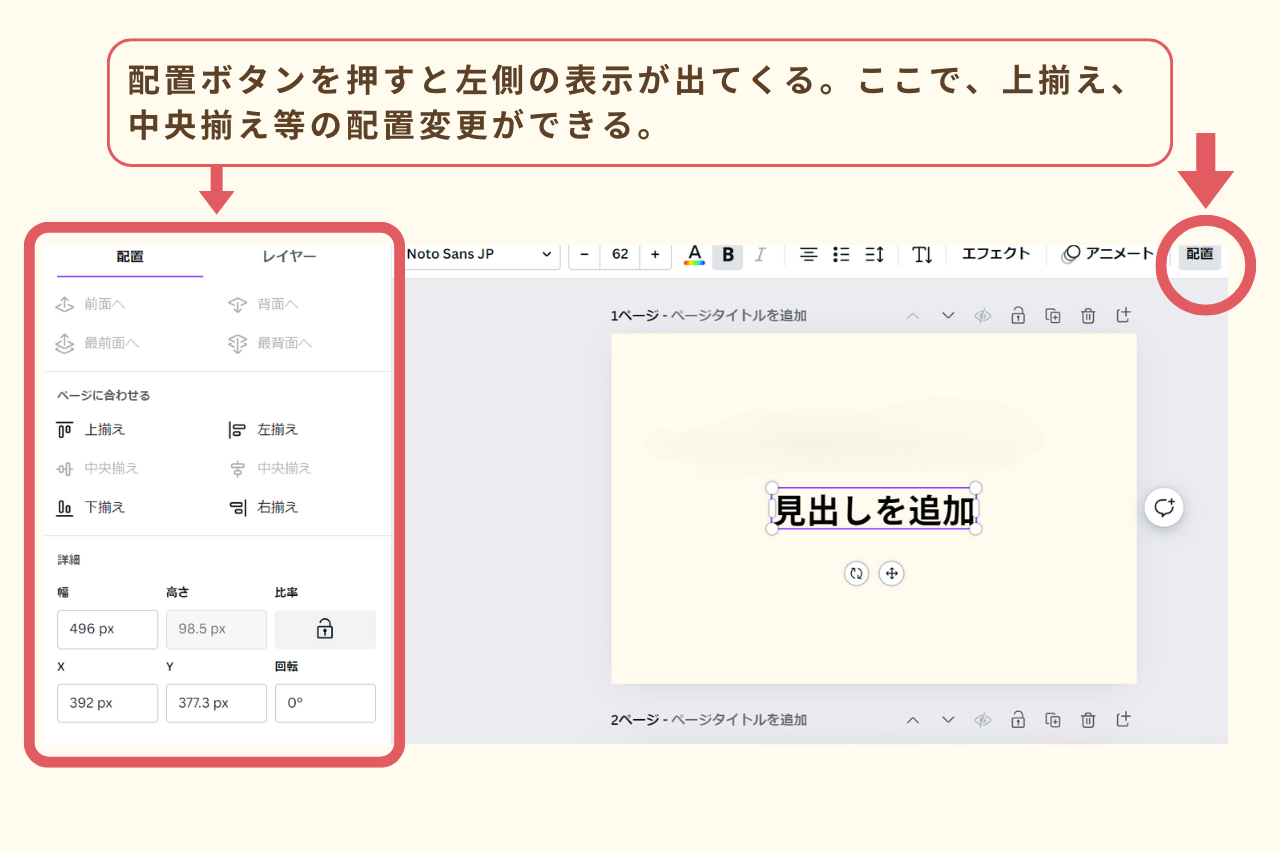This screenshot has width=1280, height=853.
Task: Duplicate page 2
Action: tap(1053, 720)
